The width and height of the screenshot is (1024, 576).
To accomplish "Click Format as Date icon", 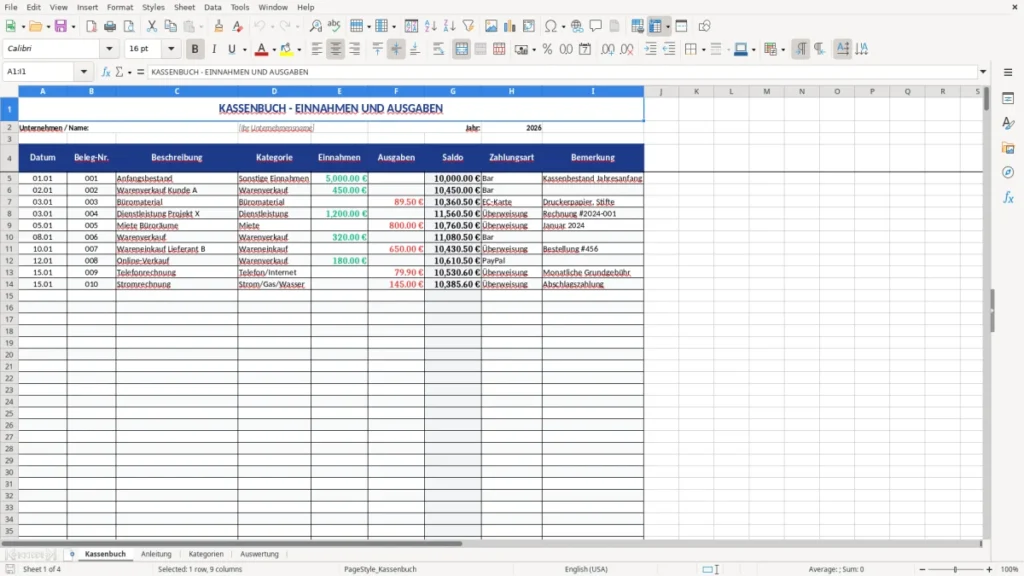I will coord(585,49).
